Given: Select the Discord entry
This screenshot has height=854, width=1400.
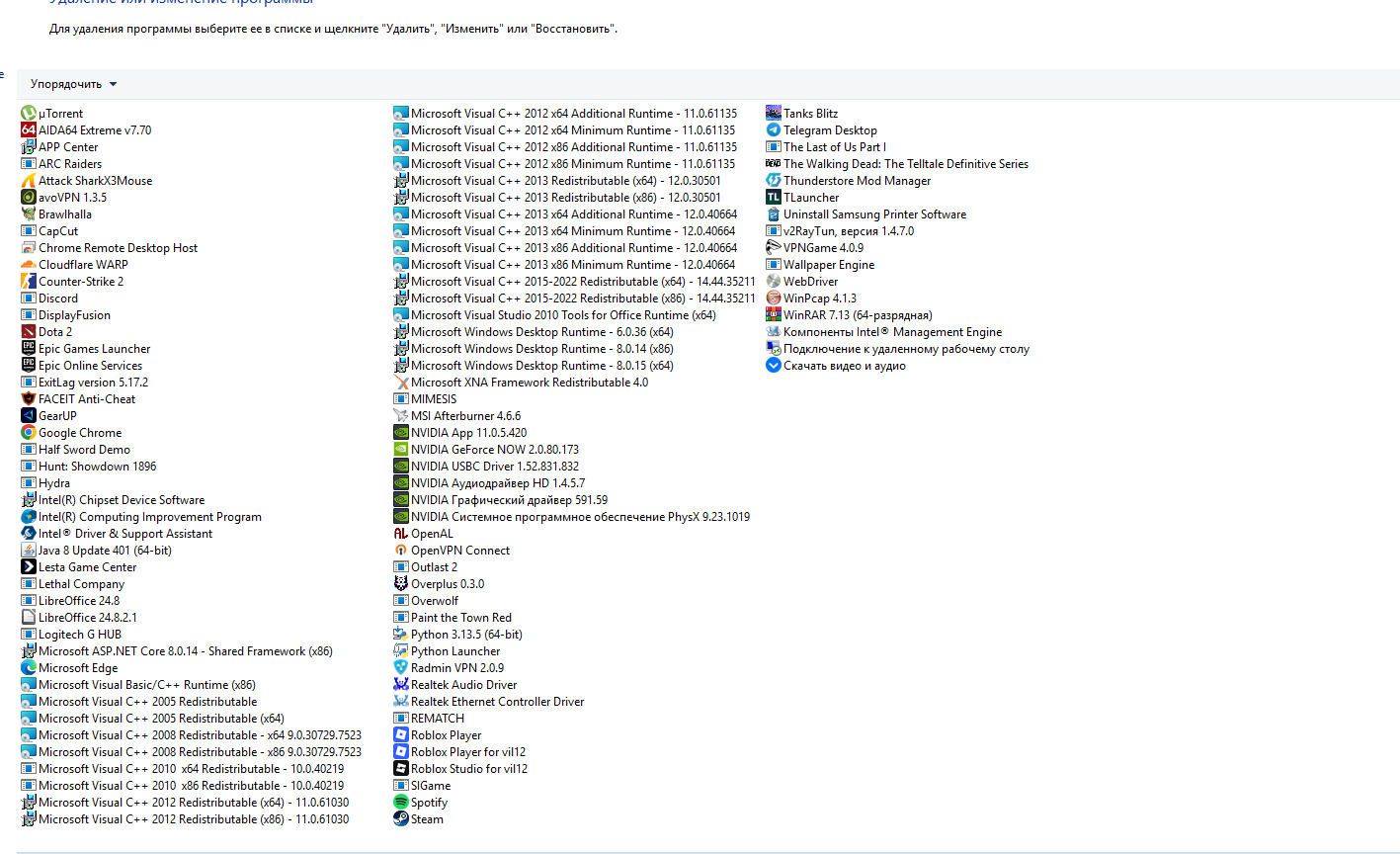Looking at the screenshot, I should [x=49, y=299].
